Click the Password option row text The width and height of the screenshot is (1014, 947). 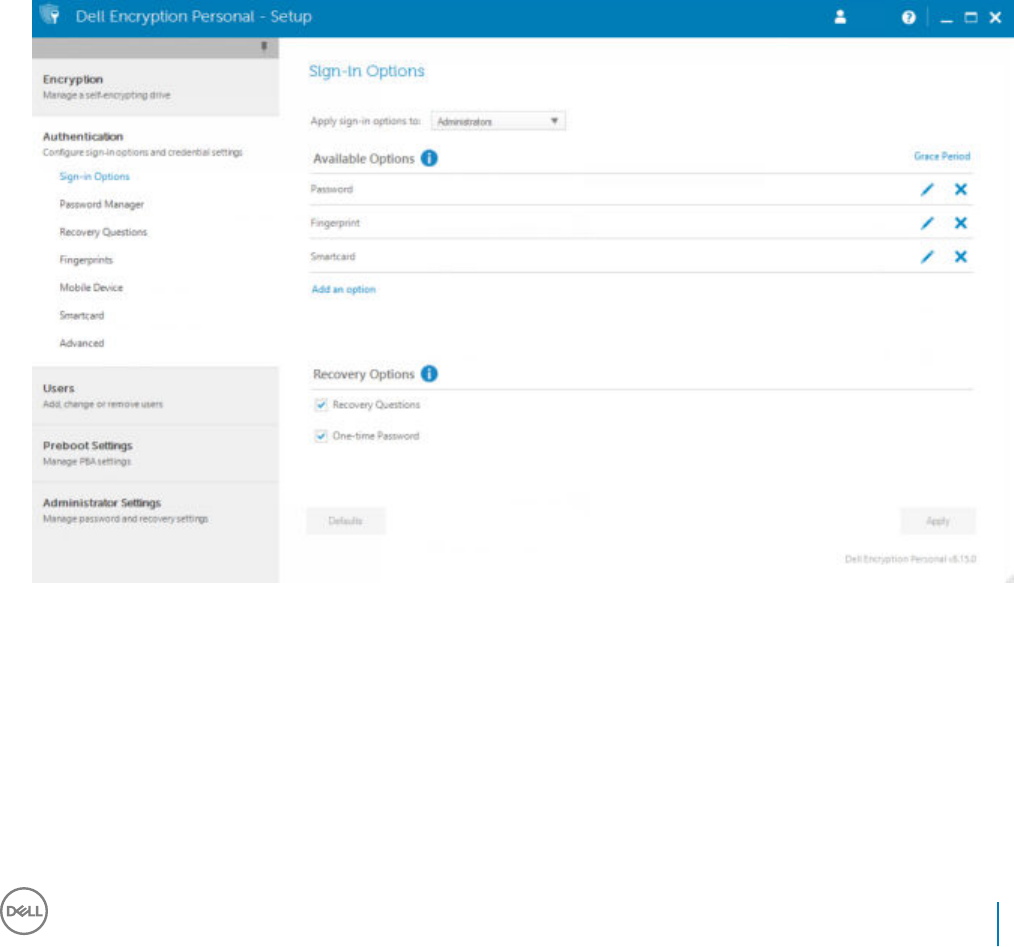[x=332, y=190]
